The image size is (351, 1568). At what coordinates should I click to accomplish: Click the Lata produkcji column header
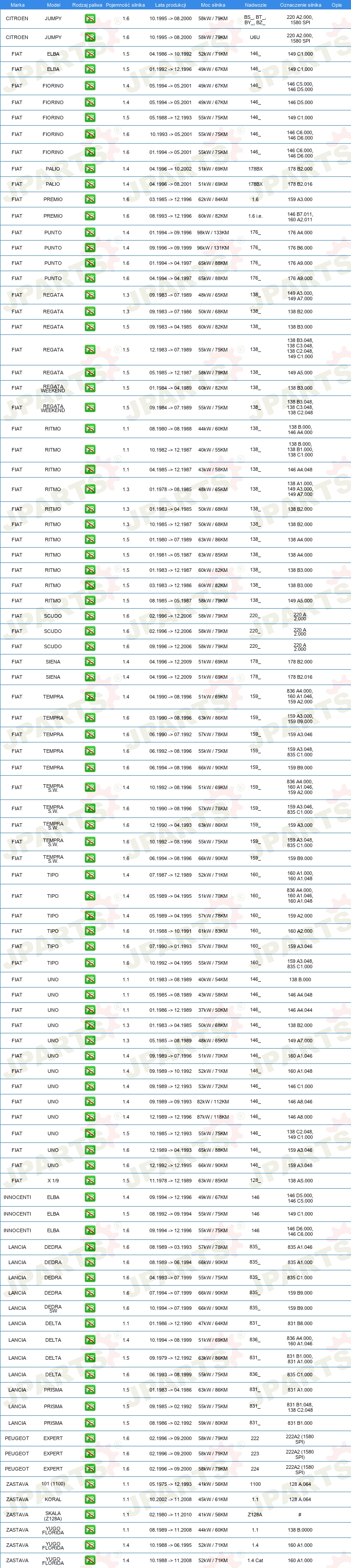[170, 5]
